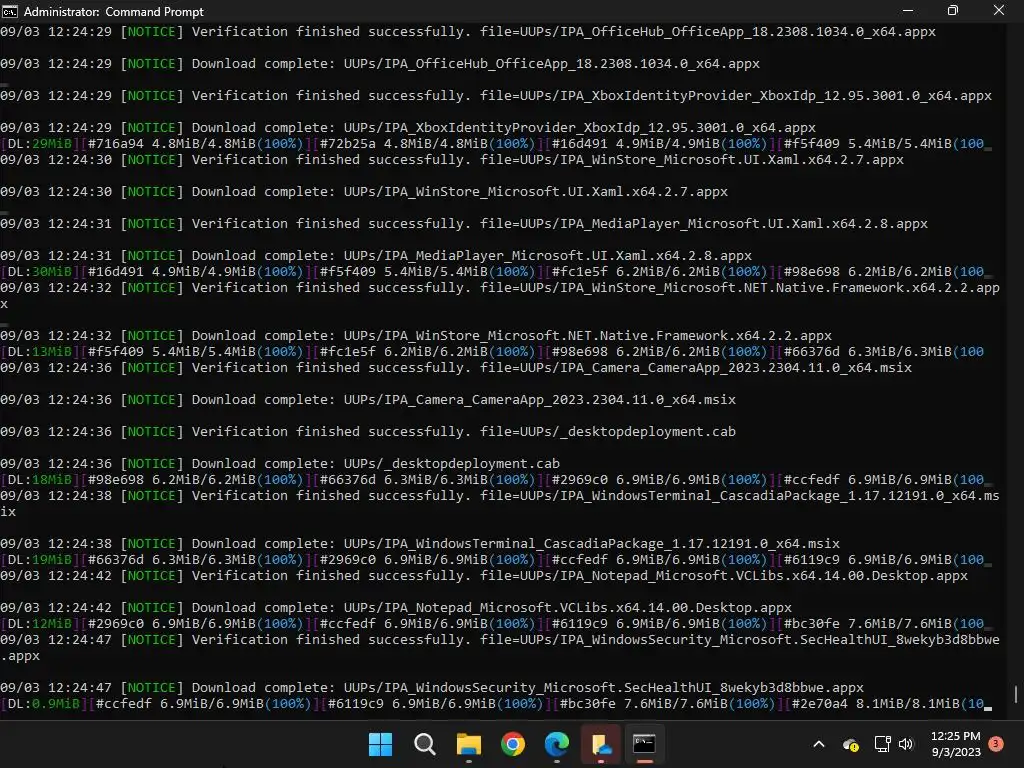Click the 'Download complete' MediaPlayer UI.Xaml.x64.2.8 line
Screen dimensions: 1024x768
pyautogui.click(x=376, y=255)
